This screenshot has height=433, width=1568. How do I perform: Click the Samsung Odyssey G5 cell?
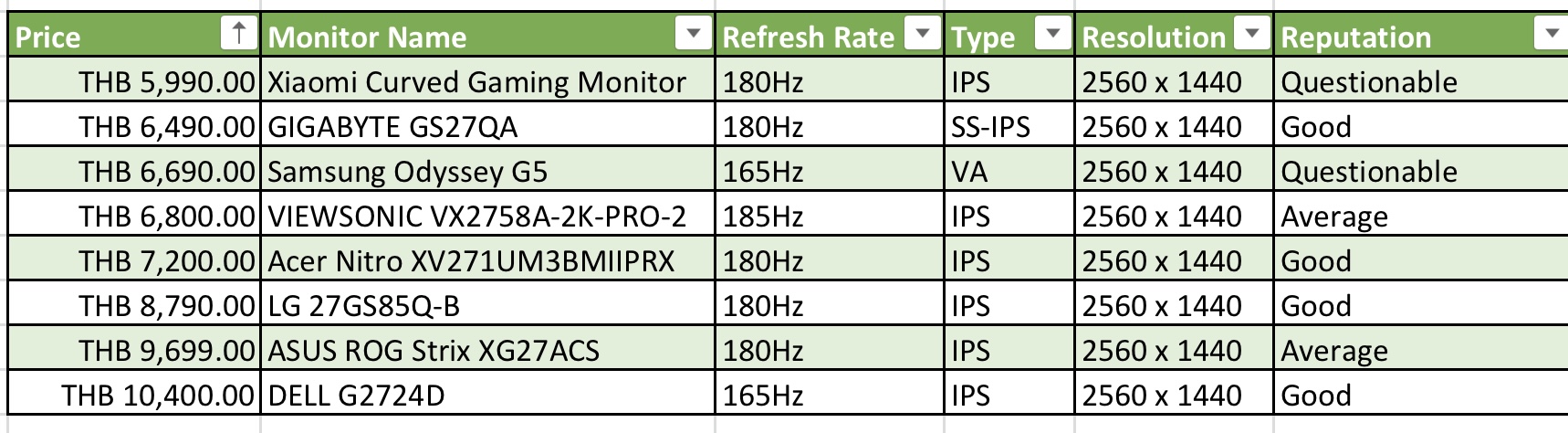[x=488, y=171]
